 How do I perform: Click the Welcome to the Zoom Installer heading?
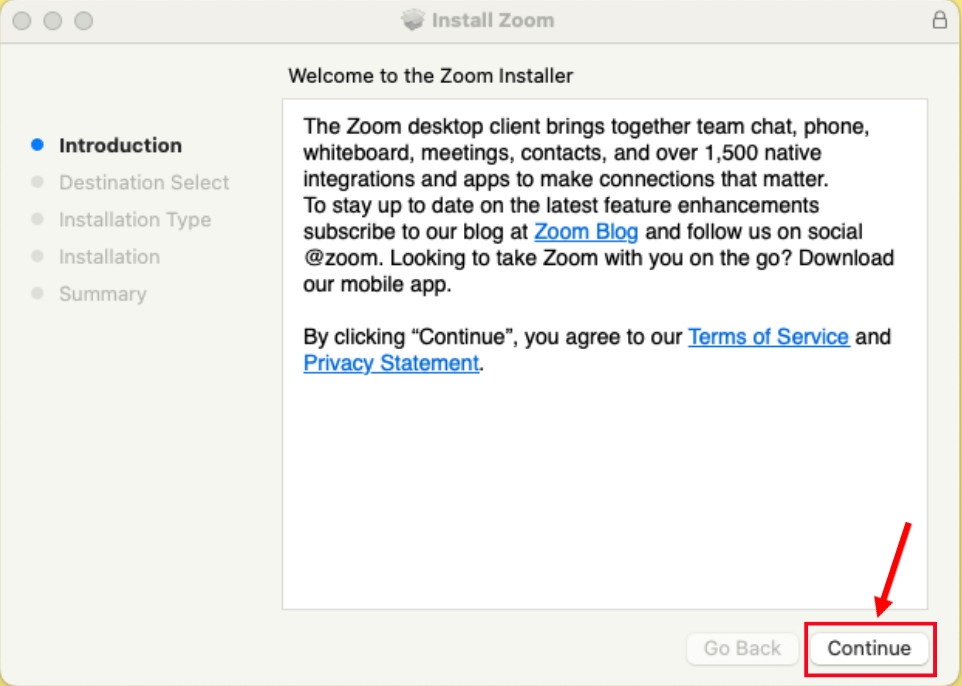[430, 76]
